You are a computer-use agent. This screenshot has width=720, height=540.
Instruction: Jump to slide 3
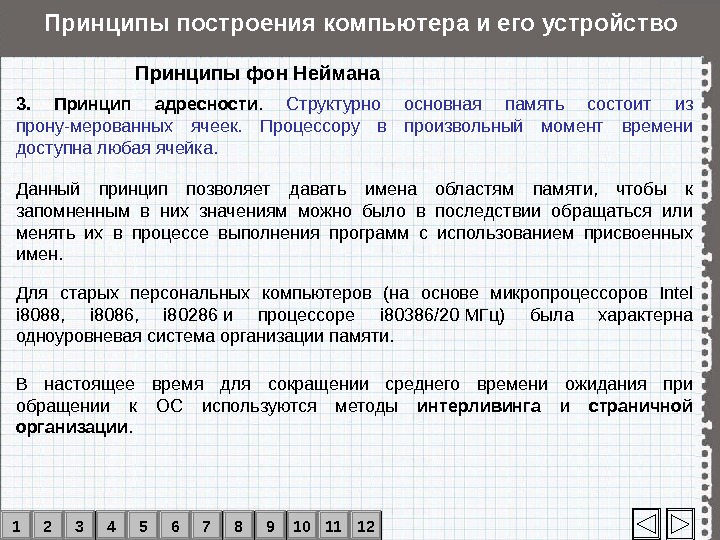79,526
